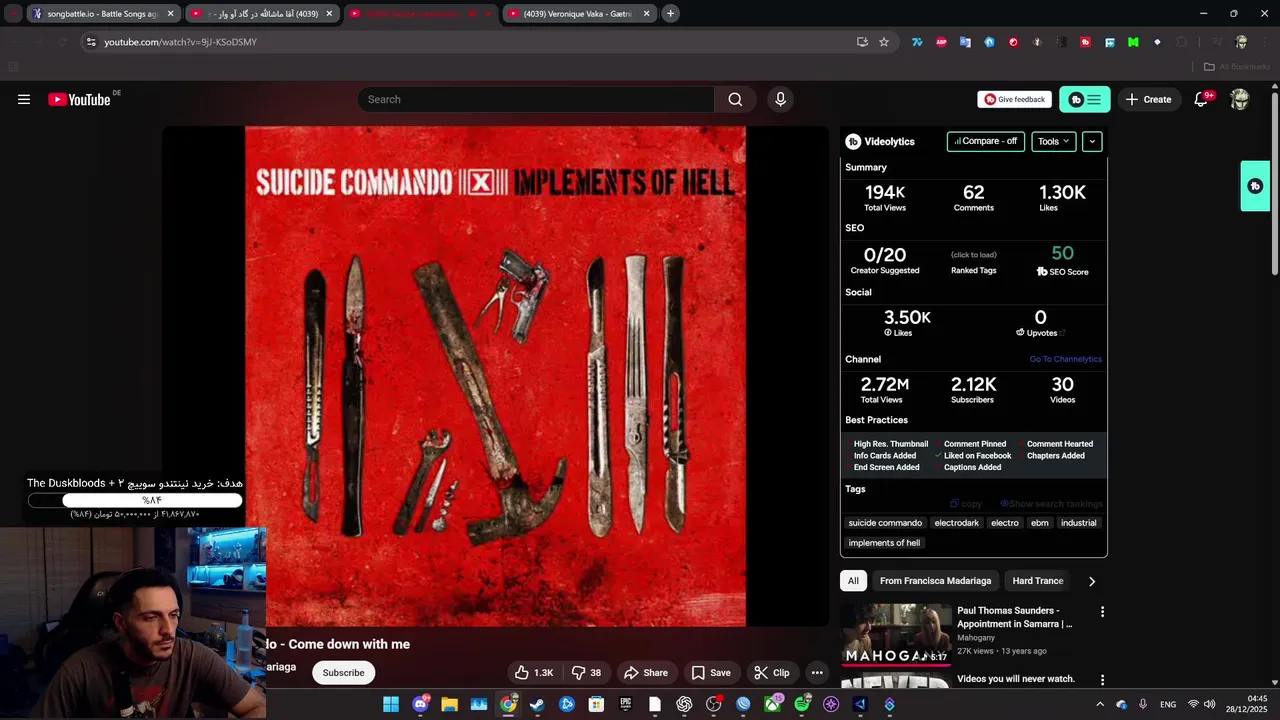The width and height of the screenshot is (1280, 720).
Task: Open the AdBlock Plus extension icon
Action: (x=941, y=42)
